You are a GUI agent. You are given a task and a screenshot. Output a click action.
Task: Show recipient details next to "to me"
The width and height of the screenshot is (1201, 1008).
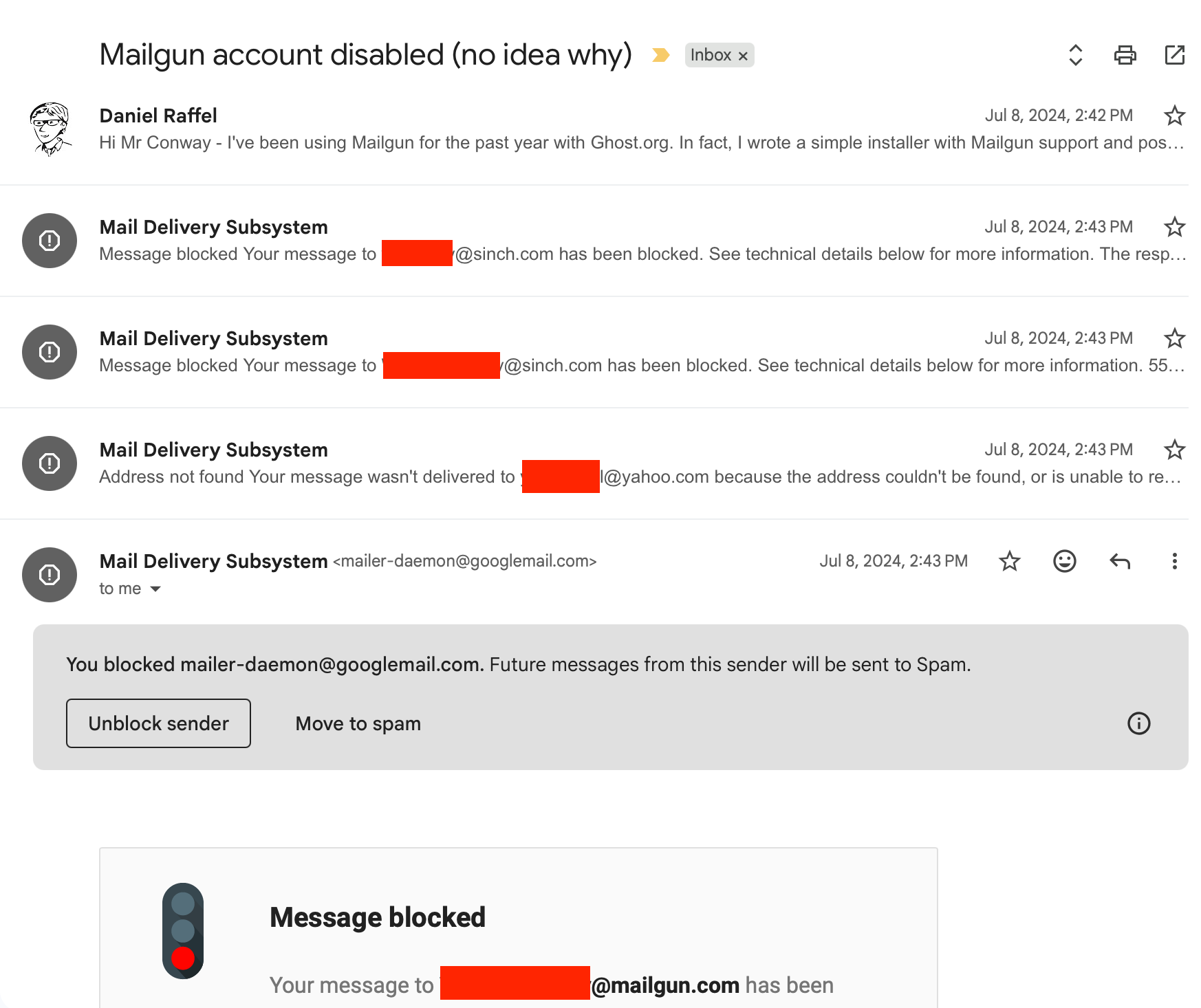click(x=155, y=589)
